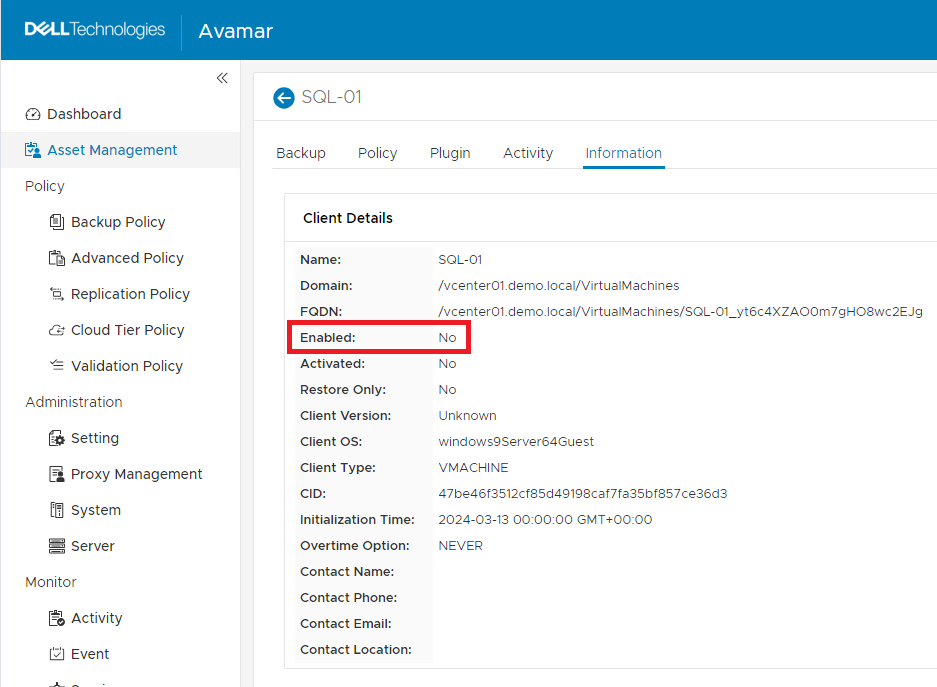Open the Server administration page
Viewport: 937px width, 687px height.
coord(94,545)
